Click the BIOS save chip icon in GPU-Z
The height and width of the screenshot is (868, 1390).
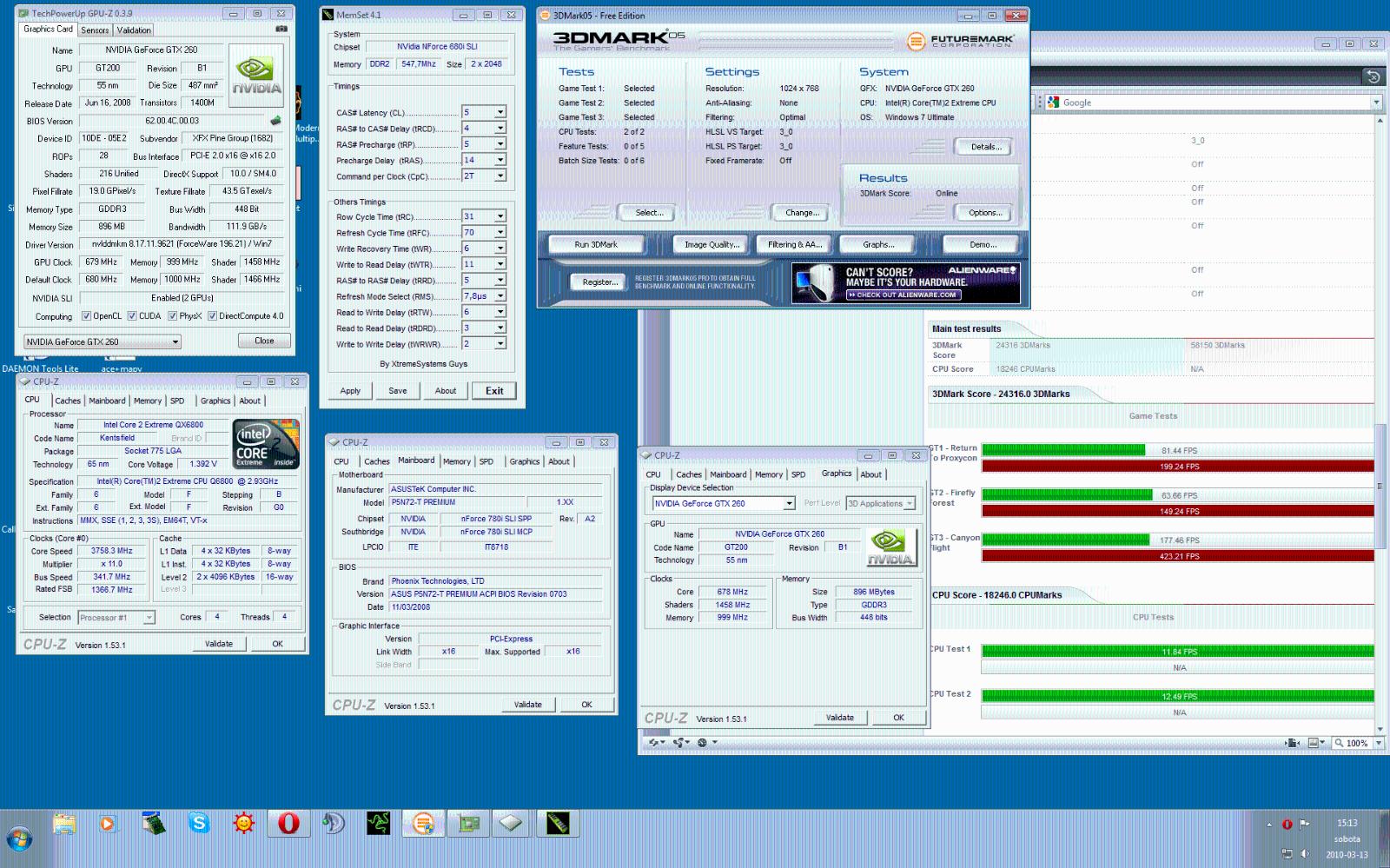(x=275, y=121)
